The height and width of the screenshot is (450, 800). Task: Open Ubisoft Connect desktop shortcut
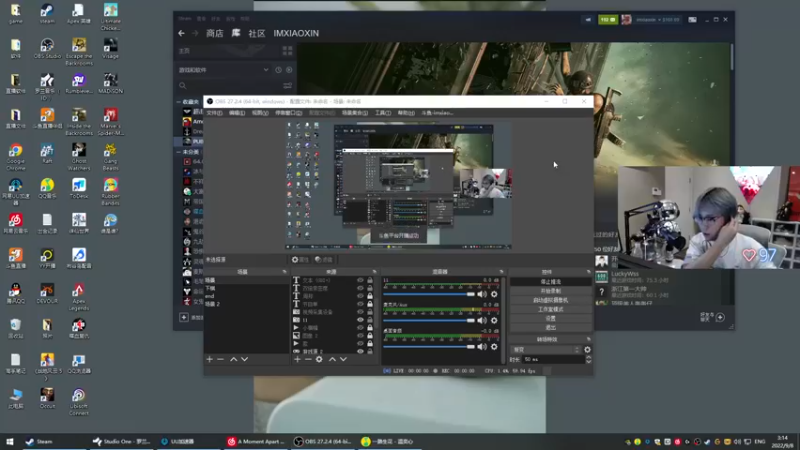pyautogui.click(x=79, y=402)
